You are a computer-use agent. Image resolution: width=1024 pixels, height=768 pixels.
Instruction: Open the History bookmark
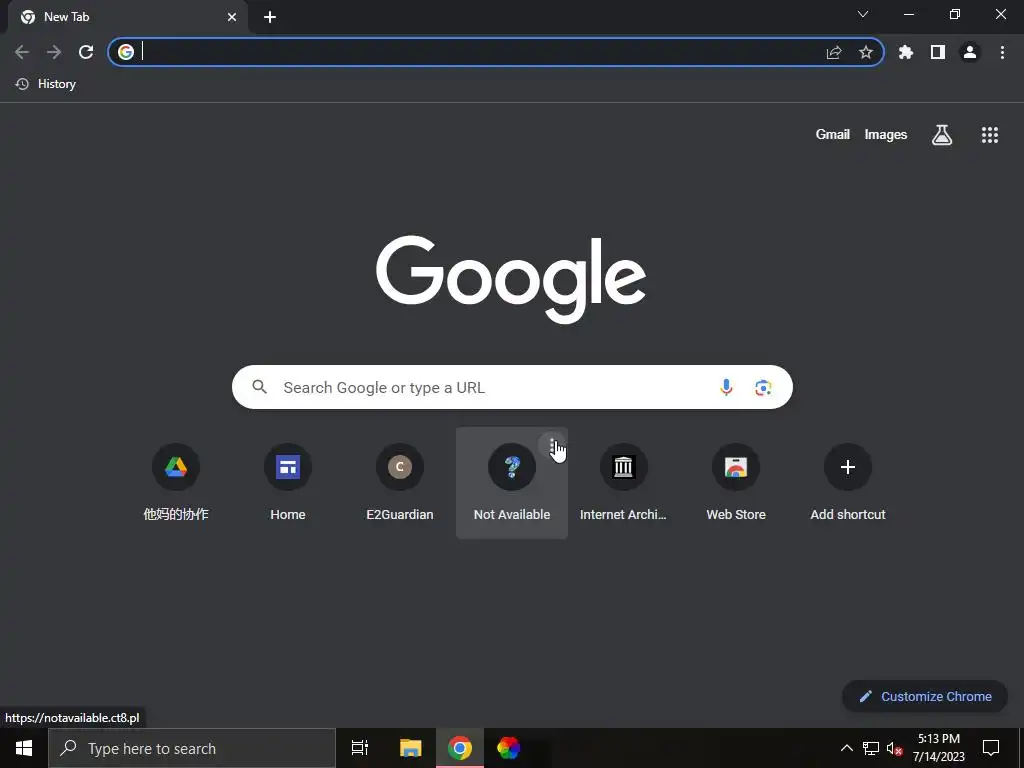[46, 84]
